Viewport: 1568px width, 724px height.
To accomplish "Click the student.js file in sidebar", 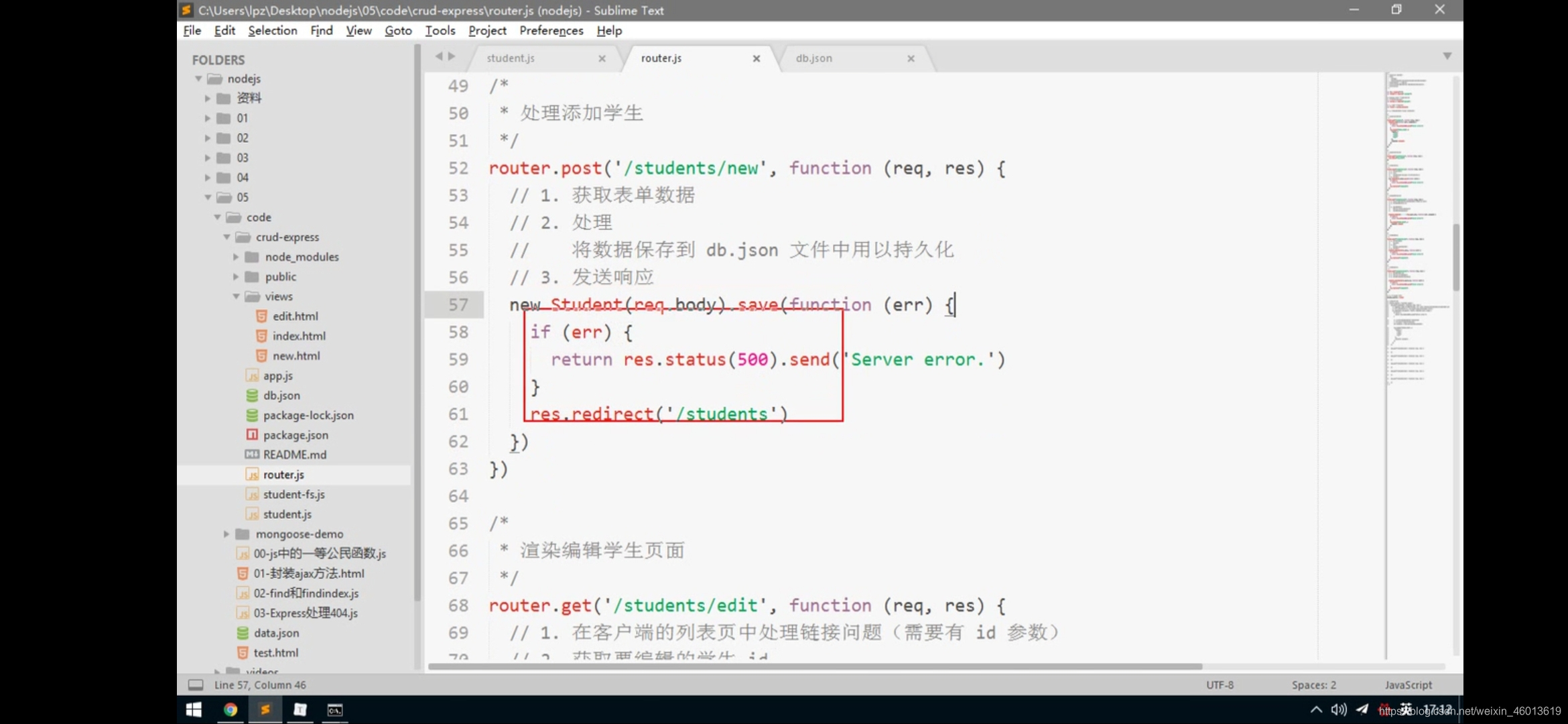I will pyautogui.click(x=287, y=514).
